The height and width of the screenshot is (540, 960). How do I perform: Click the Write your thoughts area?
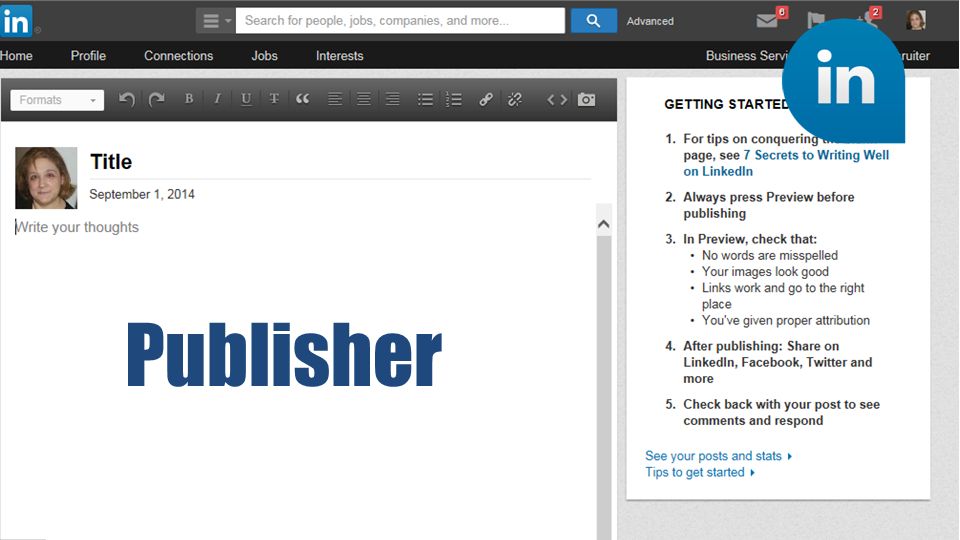[x=77, y=227]
